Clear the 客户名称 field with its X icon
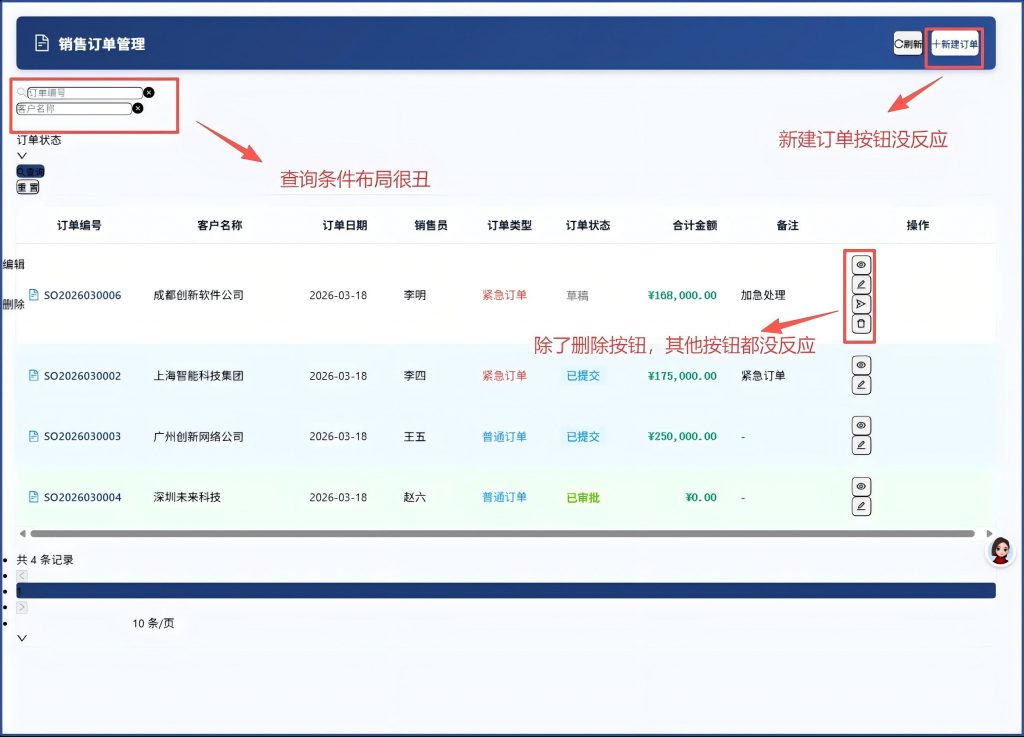The width and height of the screenshot is (1024, 737). 138,108
